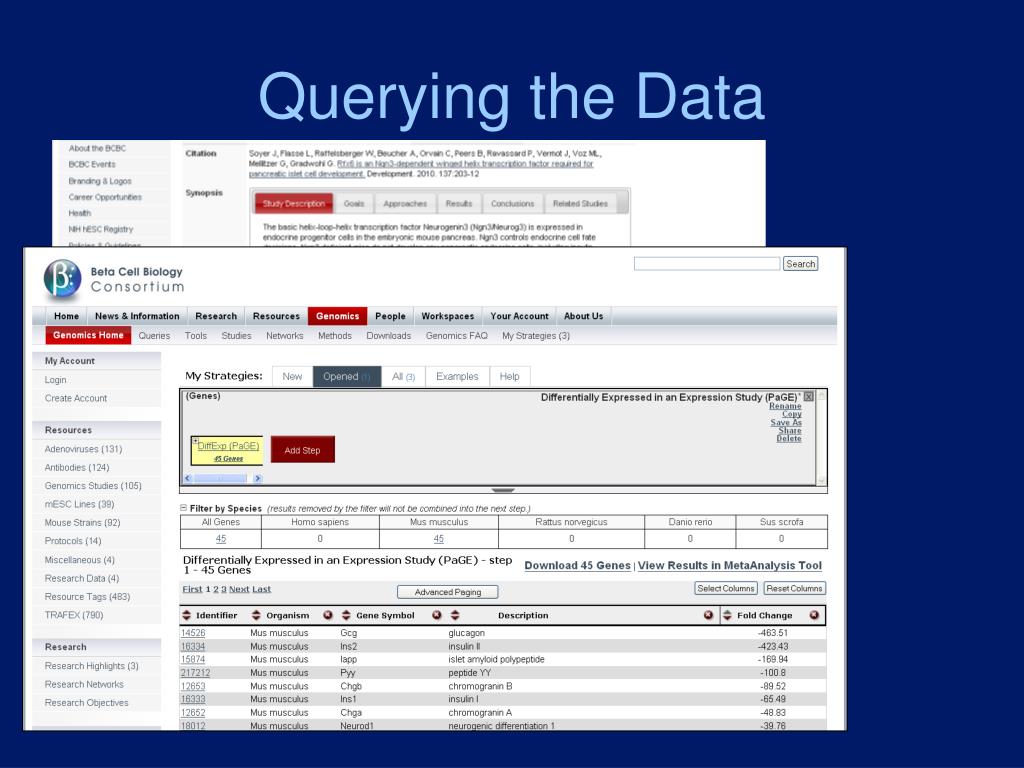Go to News & Information tab
The width and height of the screenshot is (1024, 768).
click(137, 316)
